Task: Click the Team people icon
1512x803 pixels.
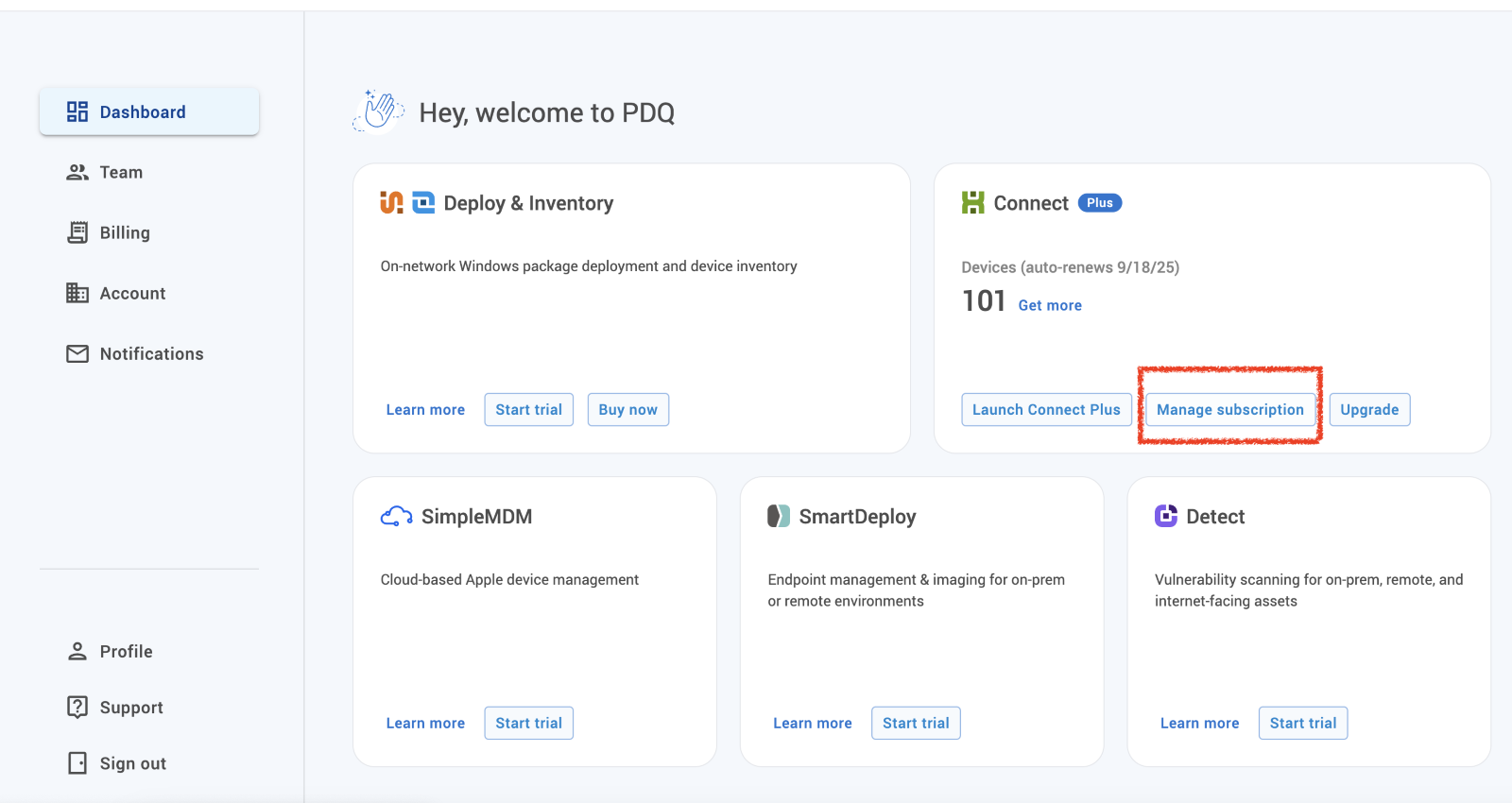Action: (77, 172)
